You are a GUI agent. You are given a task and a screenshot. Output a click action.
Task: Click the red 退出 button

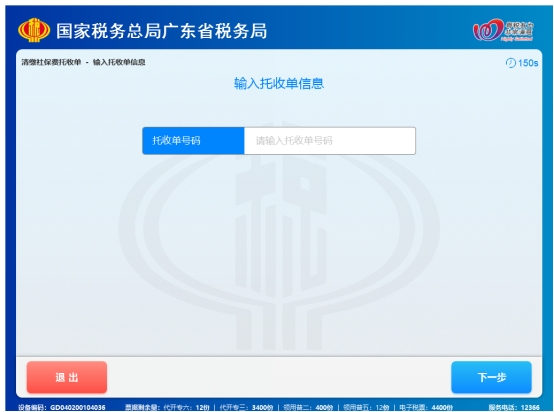coord(67,377)
